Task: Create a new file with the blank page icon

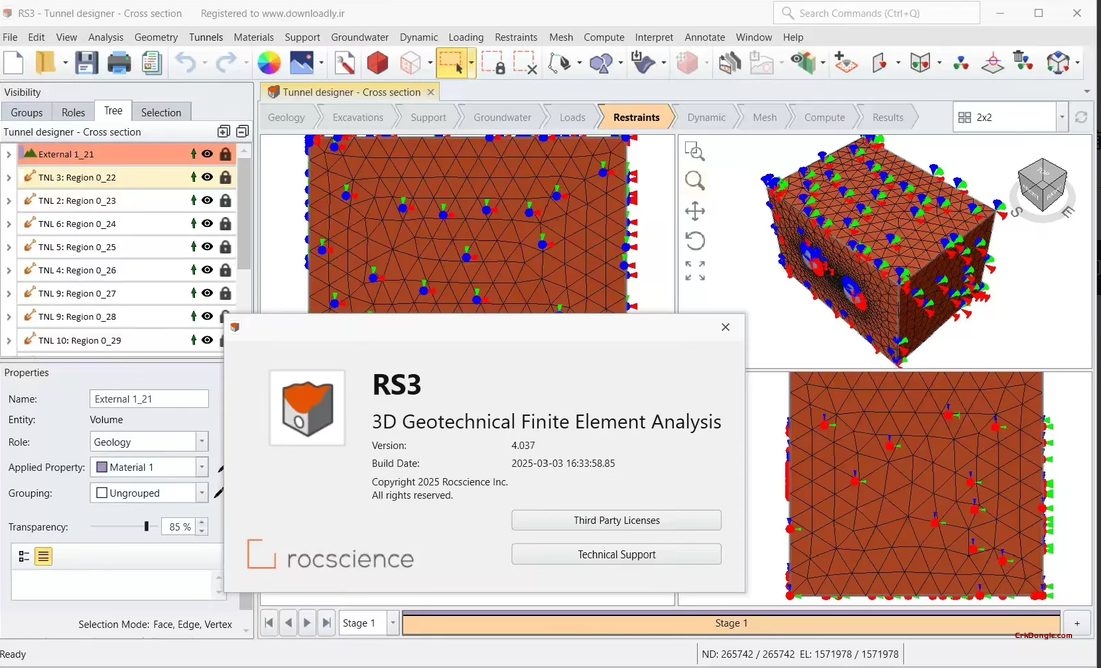Action: (14, 63)
